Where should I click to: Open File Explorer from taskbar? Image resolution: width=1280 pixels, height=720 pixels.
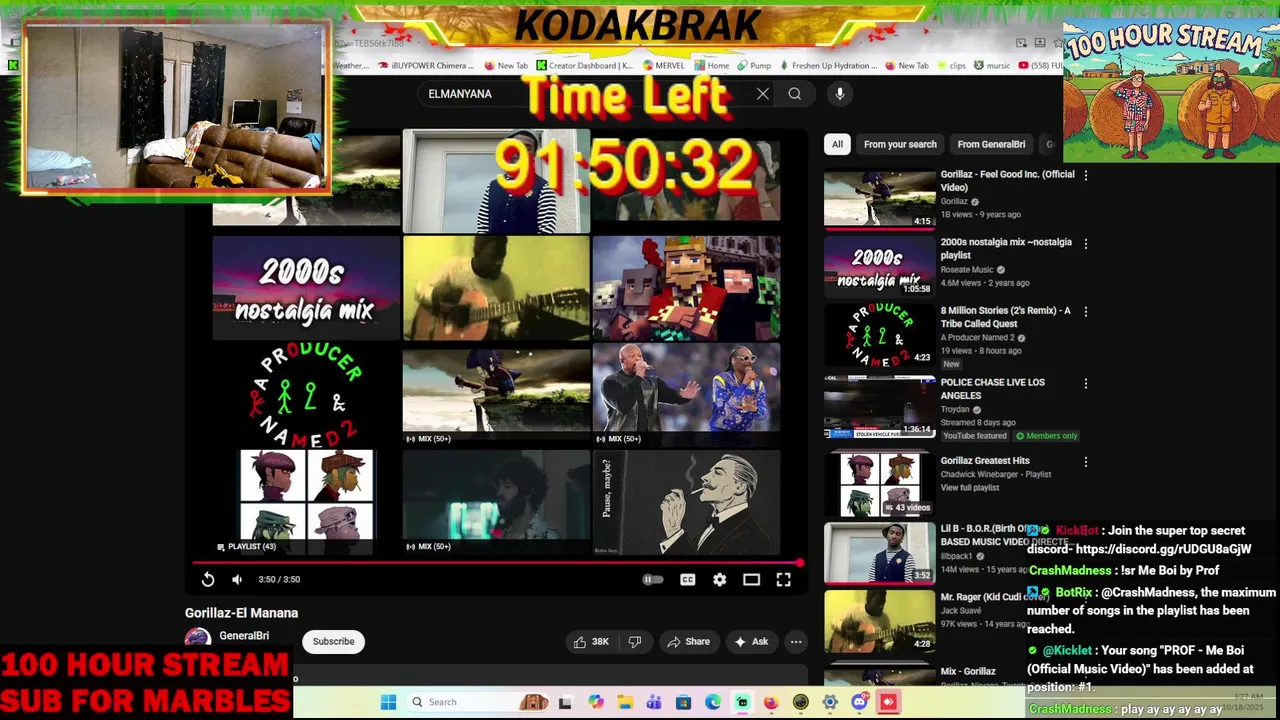point(625,702)
